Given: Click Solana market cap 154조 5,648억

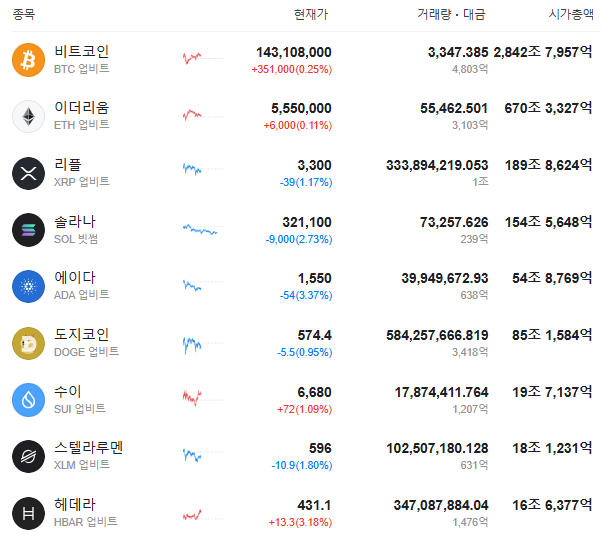Looking at the screenshot, I should (x=548, y=222).
